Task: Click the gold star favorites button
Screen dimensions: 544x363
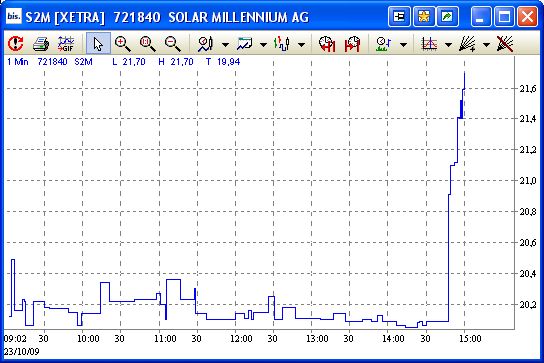Action: [424, 16]
